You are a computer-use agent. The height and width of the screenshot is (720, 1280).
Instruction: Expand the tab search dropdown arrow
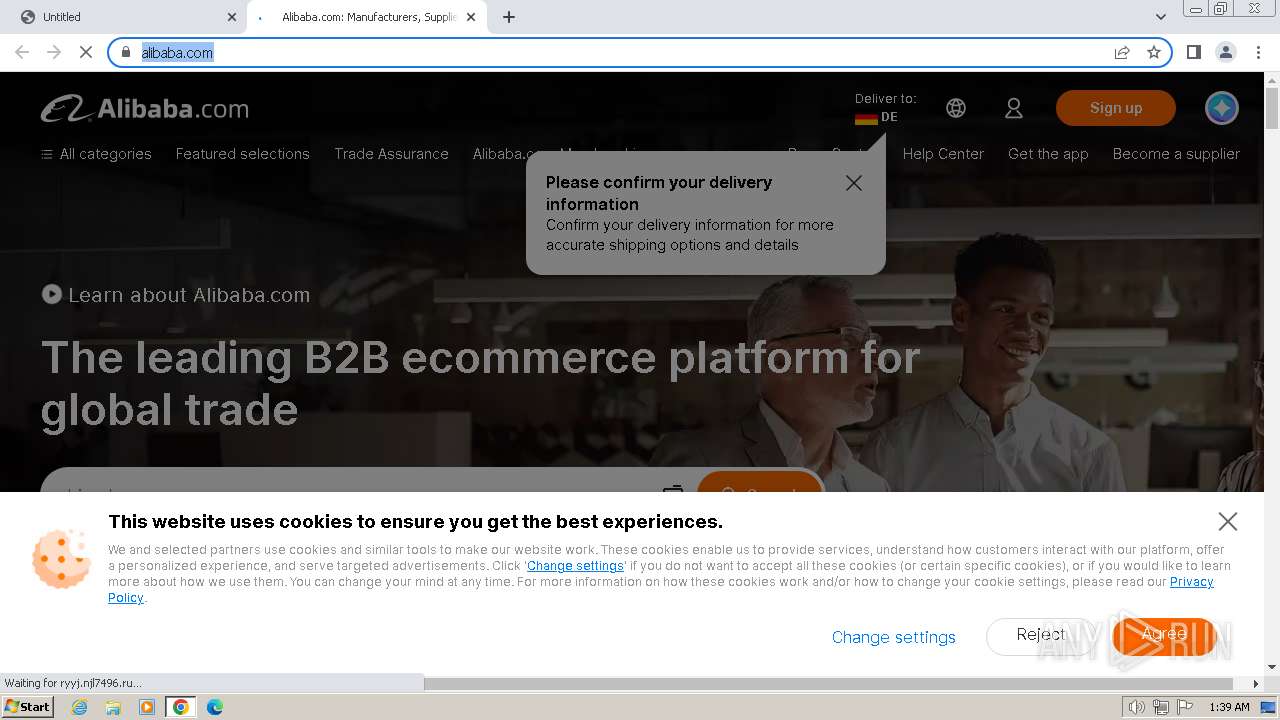(1160, 17)
